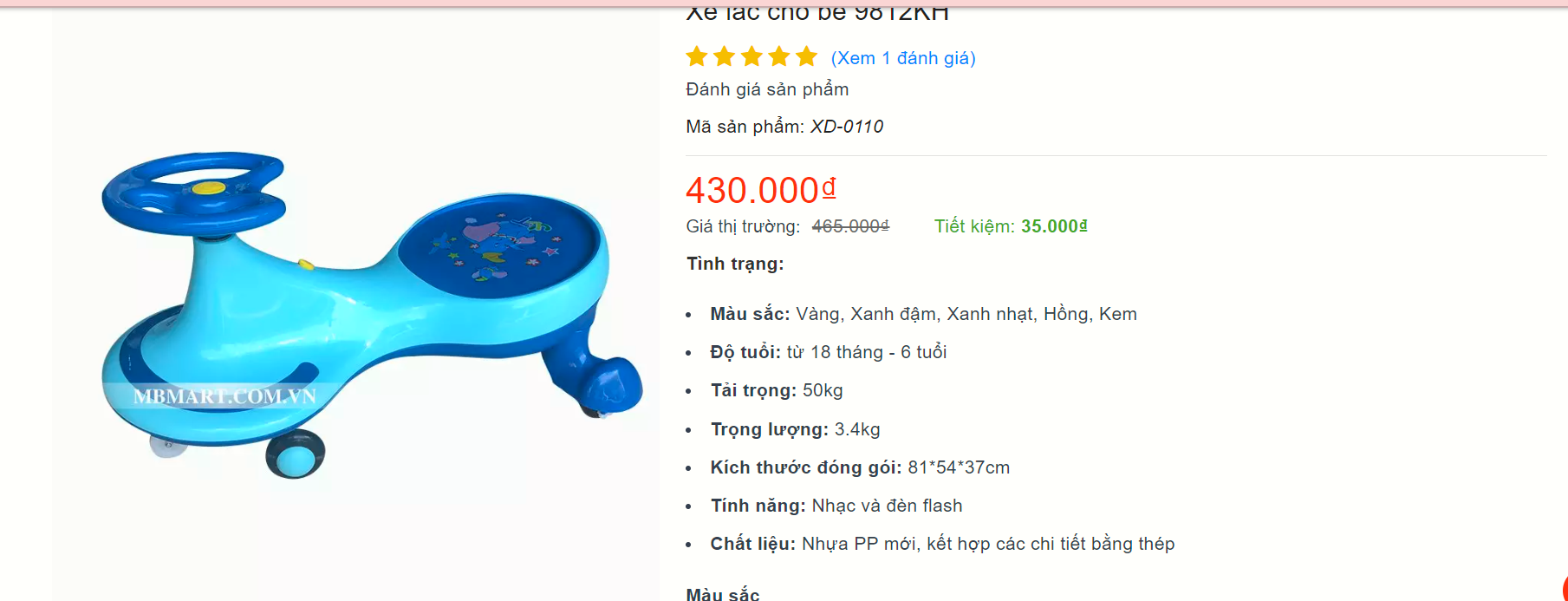
Task: Click the "Đánh giá sản phẩm" text
Action: [x=767, y=89]
